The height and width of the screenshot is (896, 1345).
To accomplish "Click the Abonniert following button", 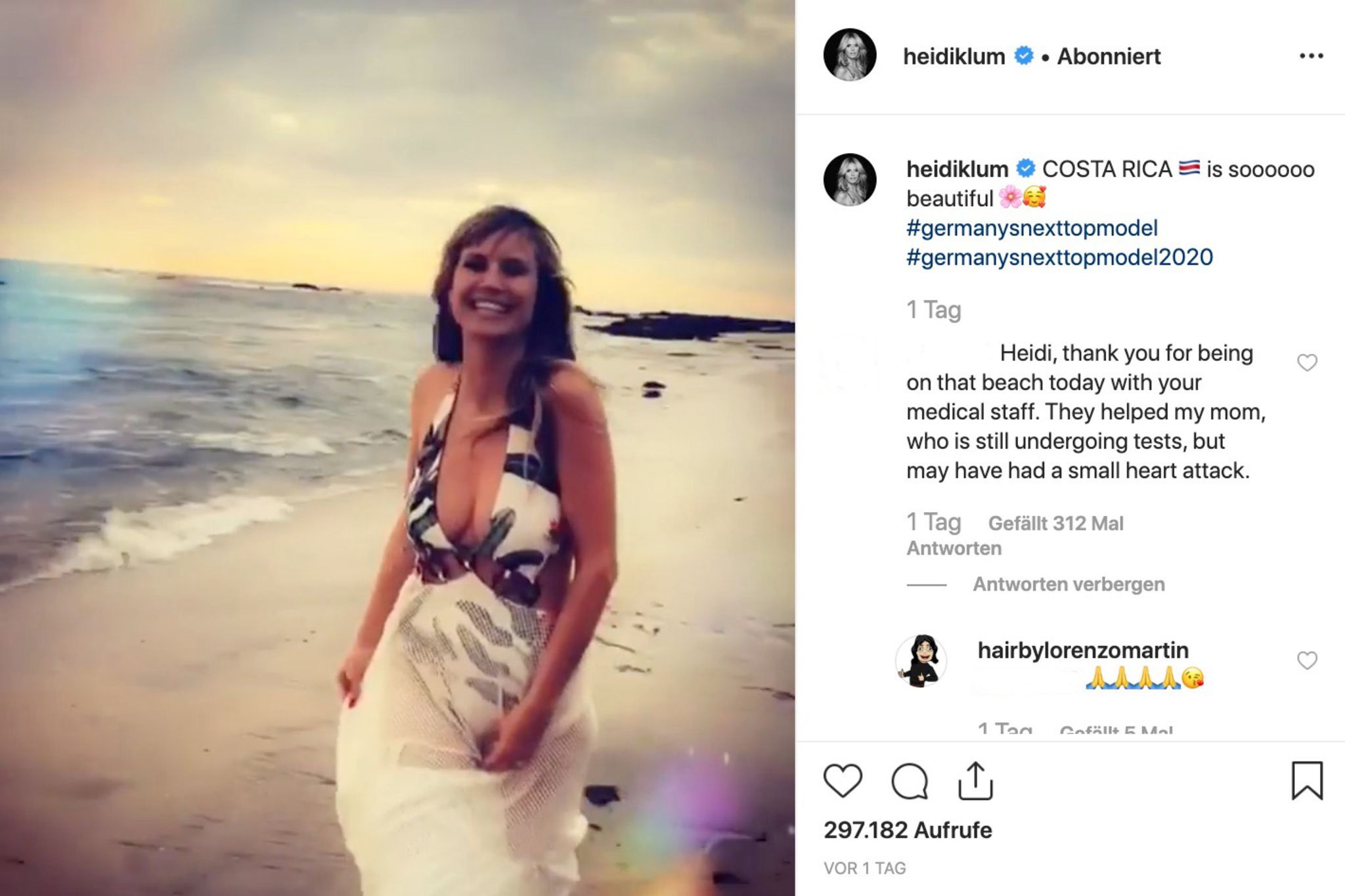I will coord(1109,56).
